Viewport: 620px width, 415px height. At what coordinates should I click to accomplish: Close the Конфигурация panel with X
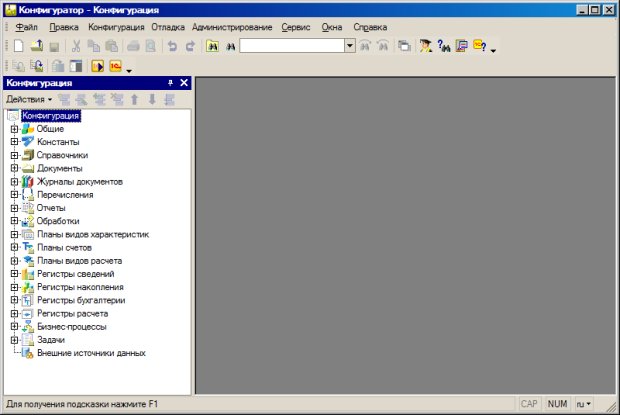click(x=184, y=83)
